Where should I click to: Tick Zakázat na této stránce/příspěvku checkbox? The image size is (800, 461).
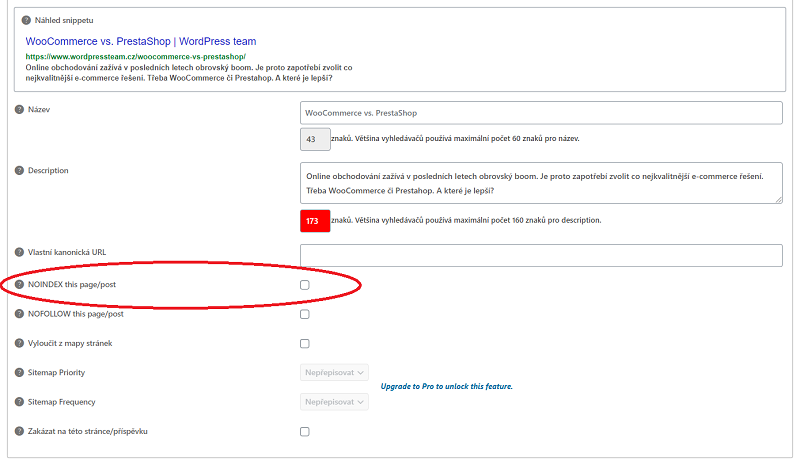point(305,432)
